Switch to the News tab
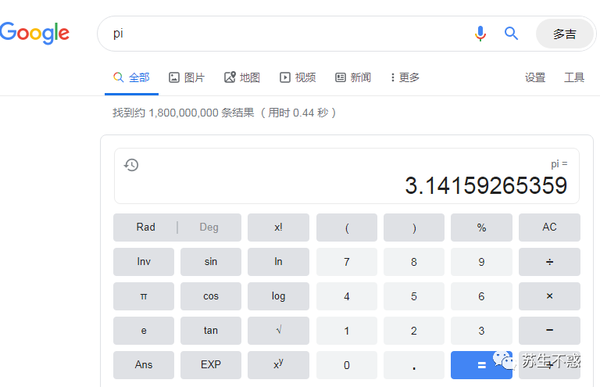Image resolution: width=600 pixels, height=387 pixels. tap(353, 78)
